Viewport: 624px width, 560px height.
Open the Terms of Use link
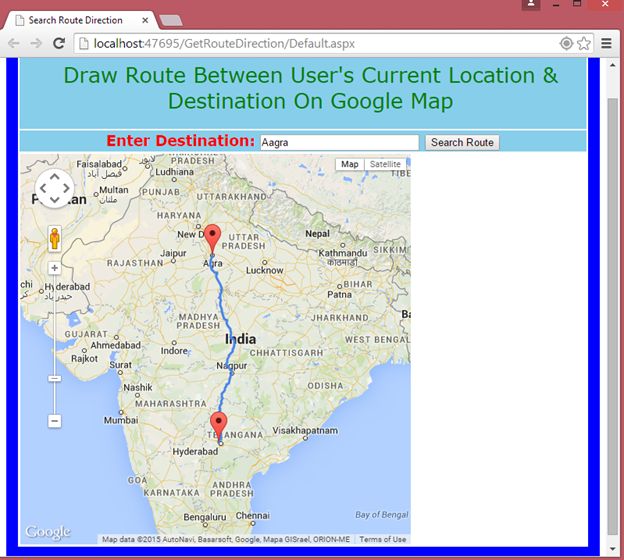click(383, 539)
